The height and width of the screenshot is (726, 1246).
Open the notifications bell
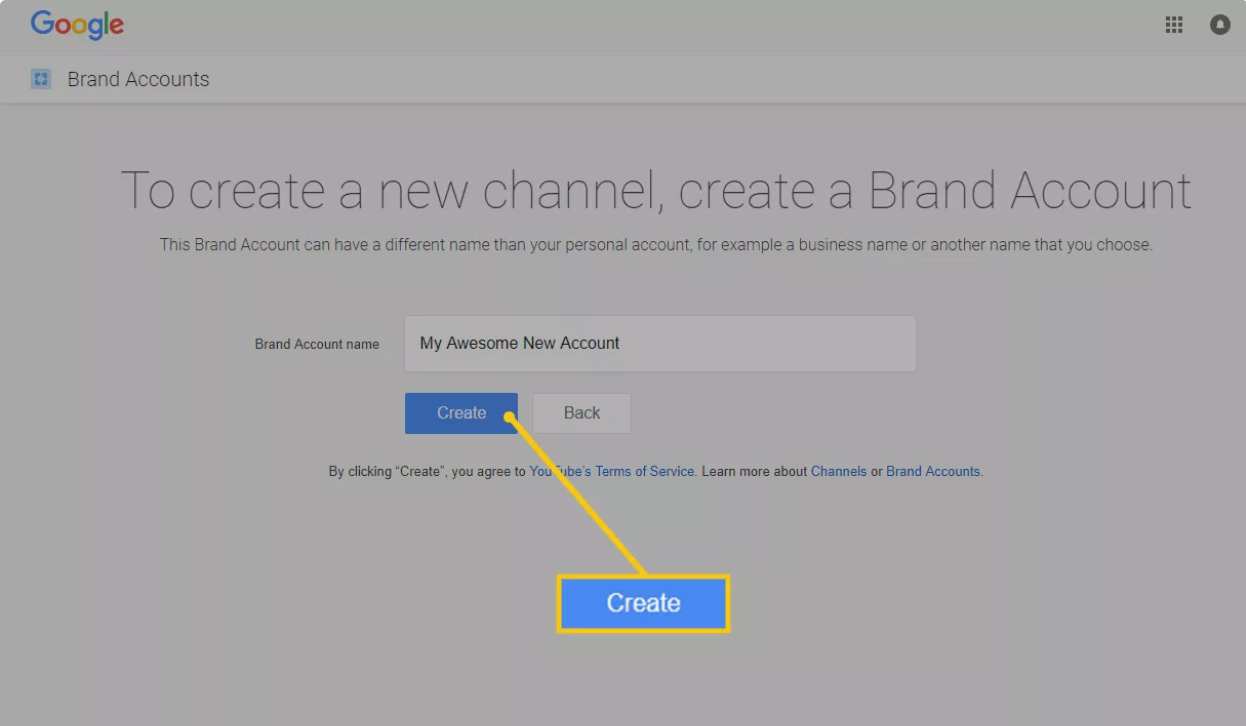pos(1220,25)
